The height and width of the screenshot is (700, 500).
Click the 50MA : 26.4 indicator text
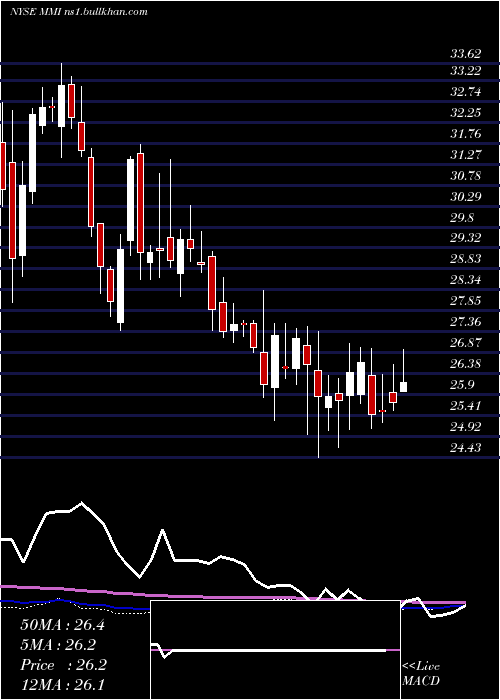(62, 625)
